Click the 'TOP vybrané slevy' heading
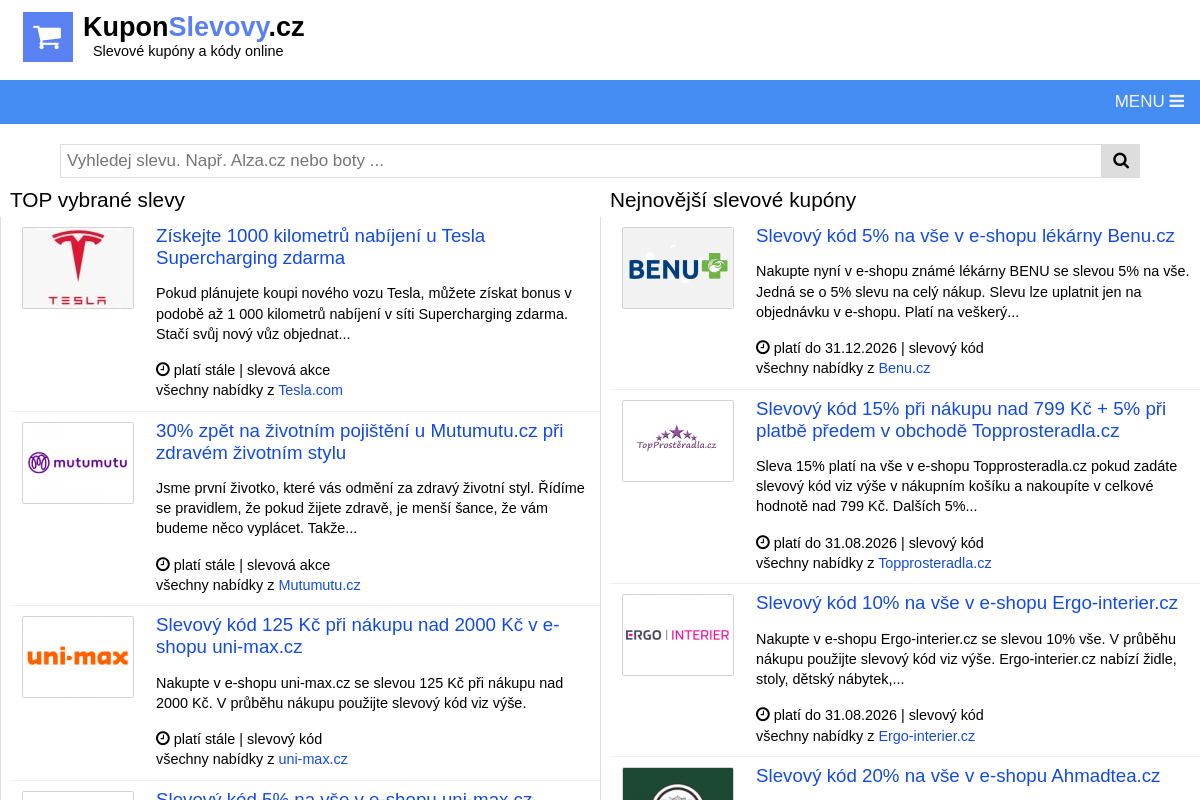 [x=97, y=200]
